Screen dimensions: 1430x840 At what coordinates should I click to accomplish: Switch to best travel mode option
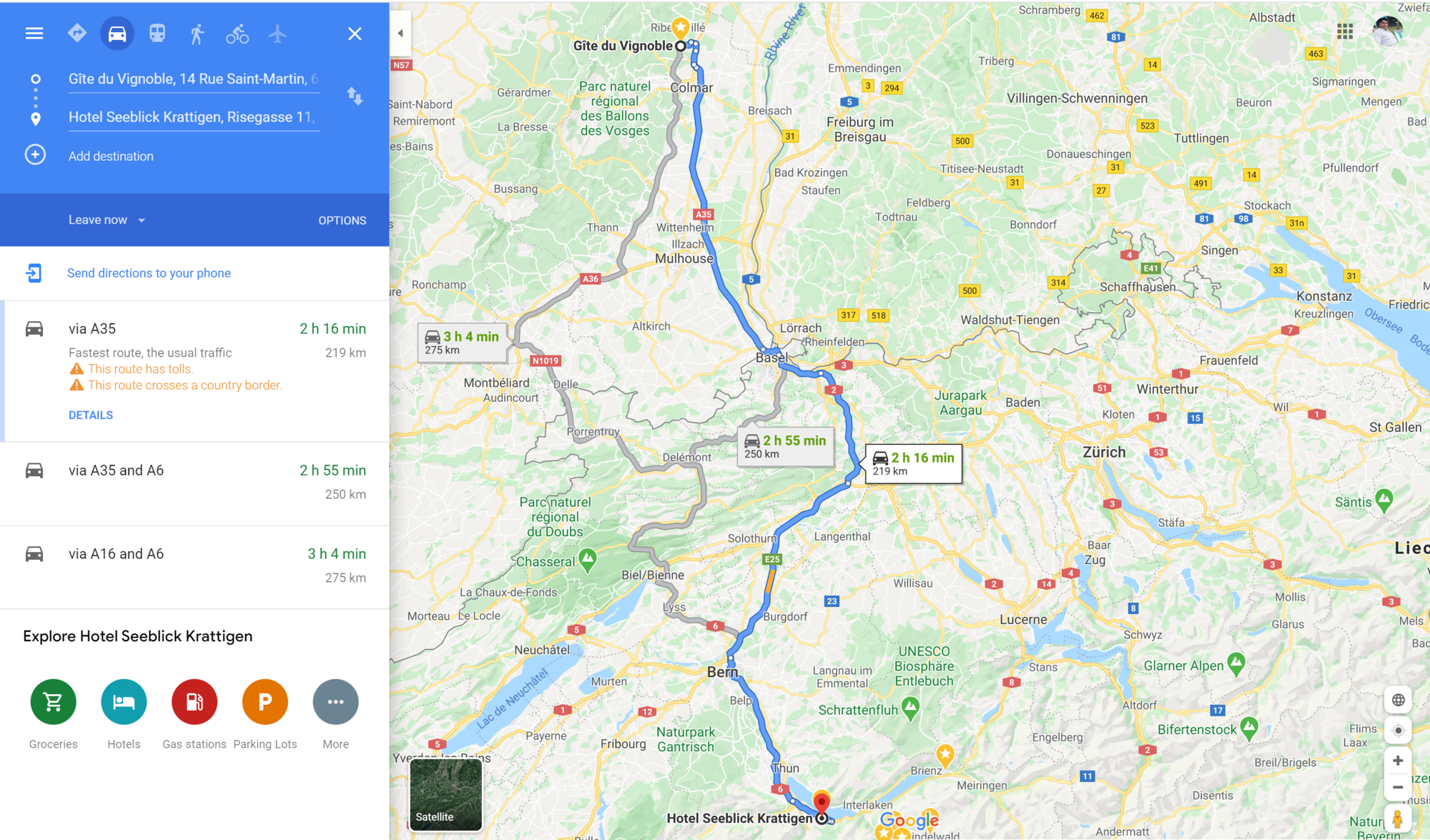pos(77,34)
